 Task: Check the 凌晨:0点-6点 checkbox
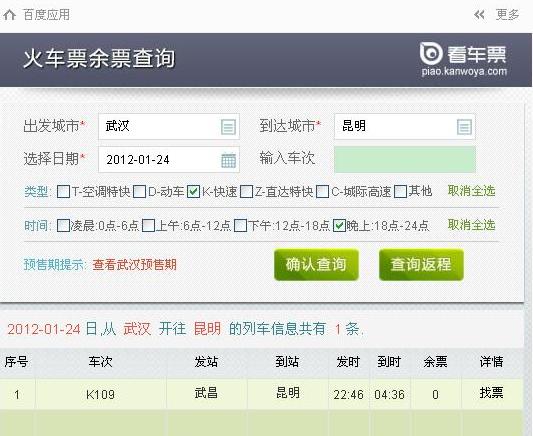63,225
